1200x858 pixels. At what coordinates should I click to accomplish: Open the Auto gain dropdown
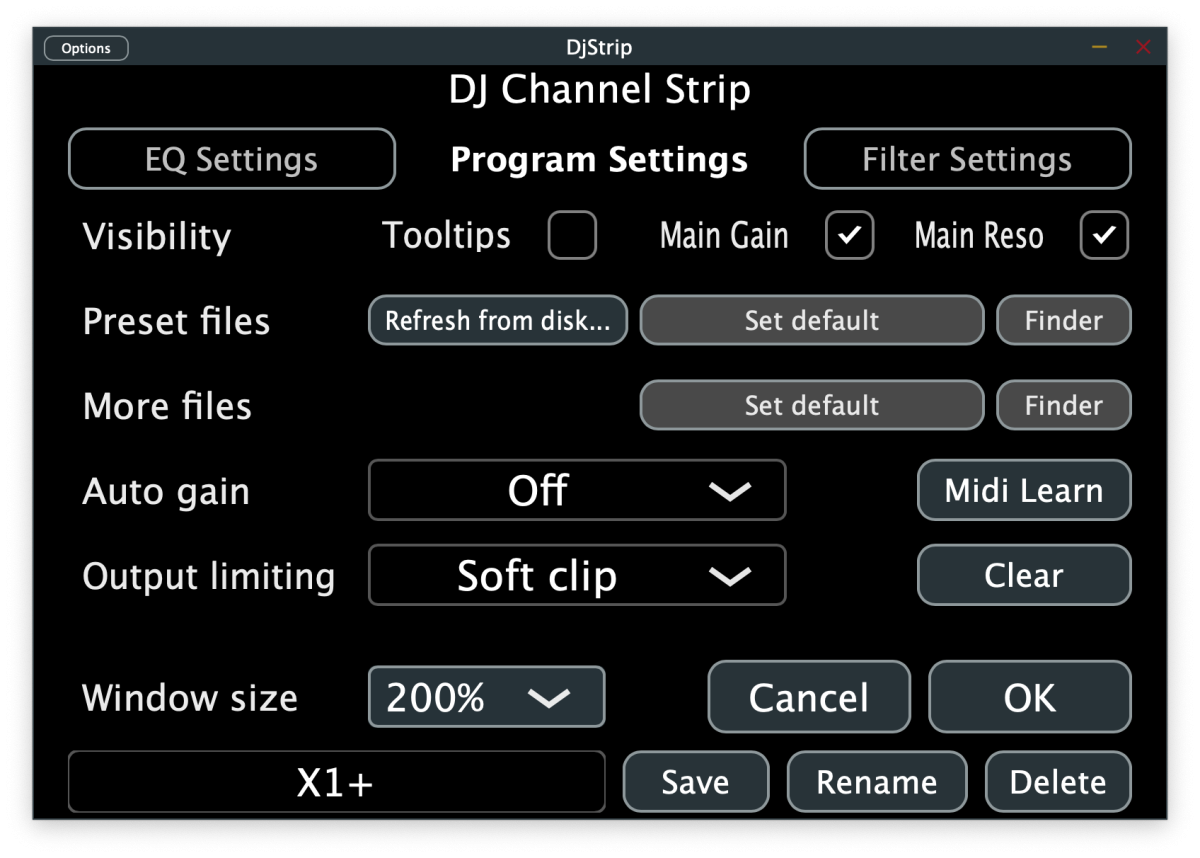(x=577, y=490)
